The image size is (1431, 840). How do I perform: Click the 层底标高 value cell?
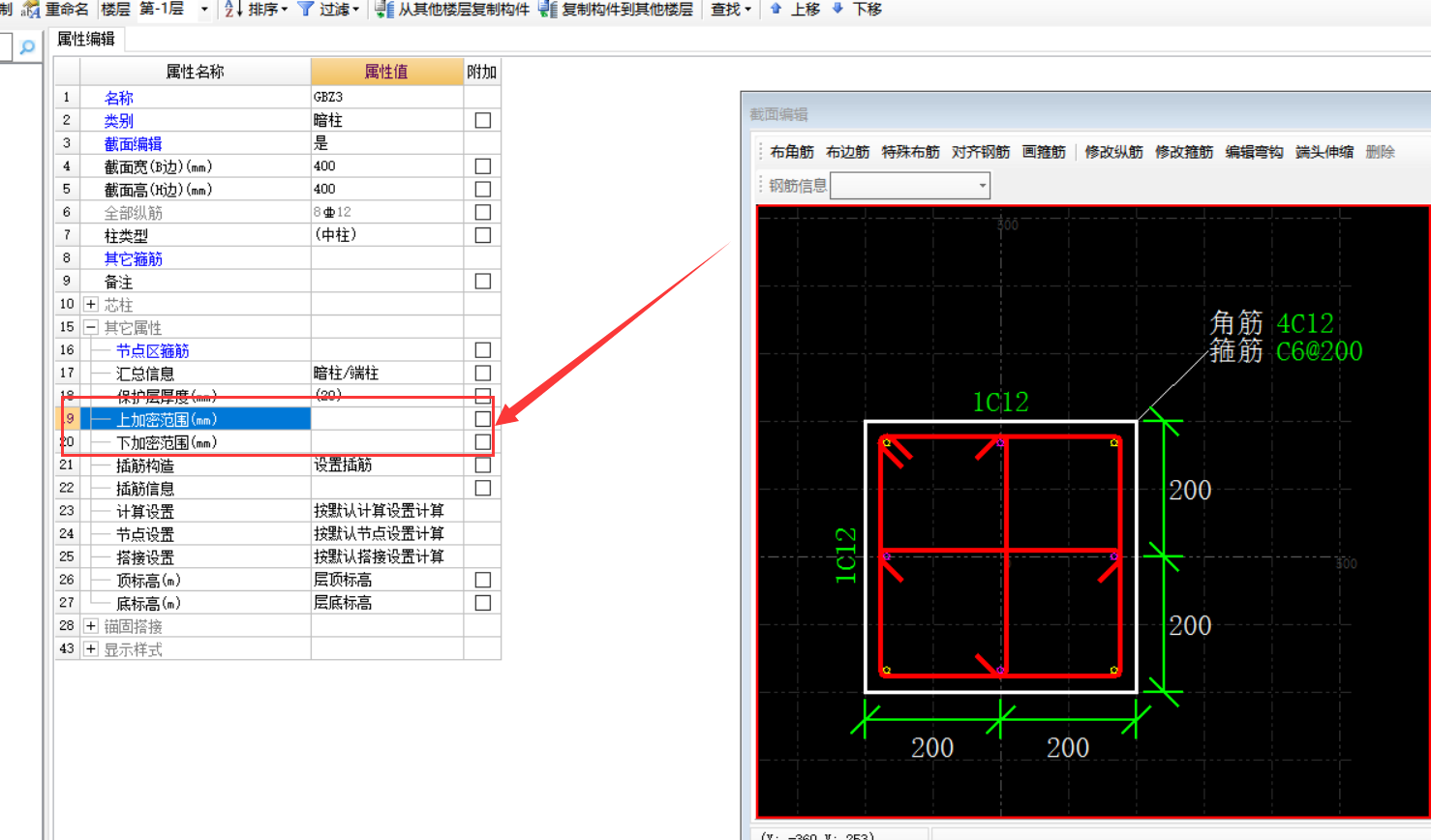[386, 603]
